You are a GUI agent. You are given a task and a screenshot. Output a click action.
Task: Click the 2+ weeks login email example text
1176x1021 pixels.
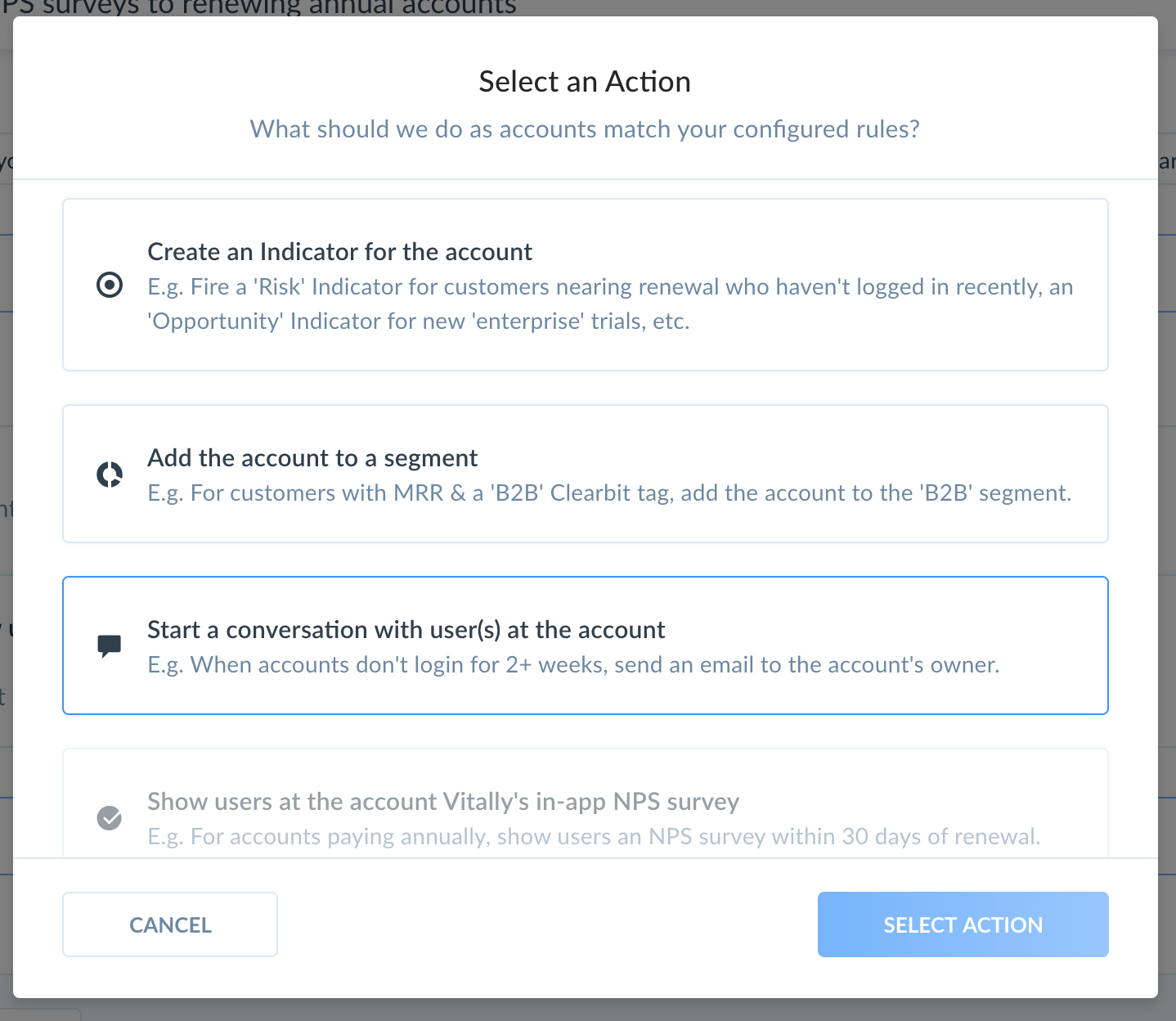click(x=573, y=665)
